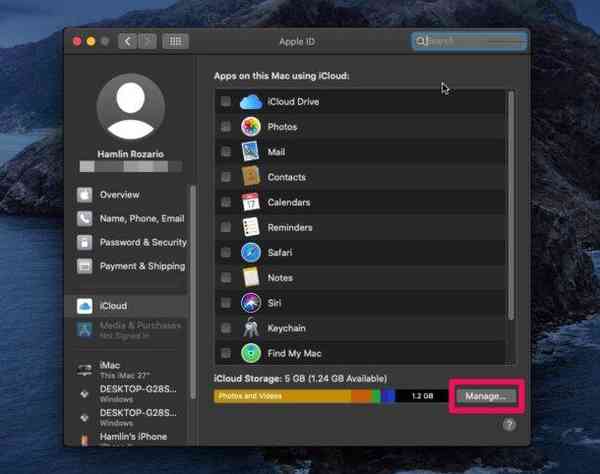This screenshot has width=600, height=474.
Task: Click the second DESKTOP-G28S Windows device icon
Action: tap(85, 418)
